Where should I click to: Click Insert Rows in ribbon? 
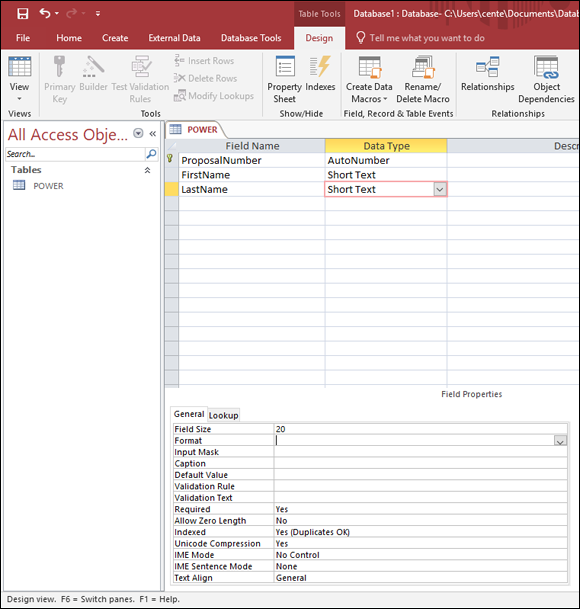pyautogui.click(x=204, y=61)
